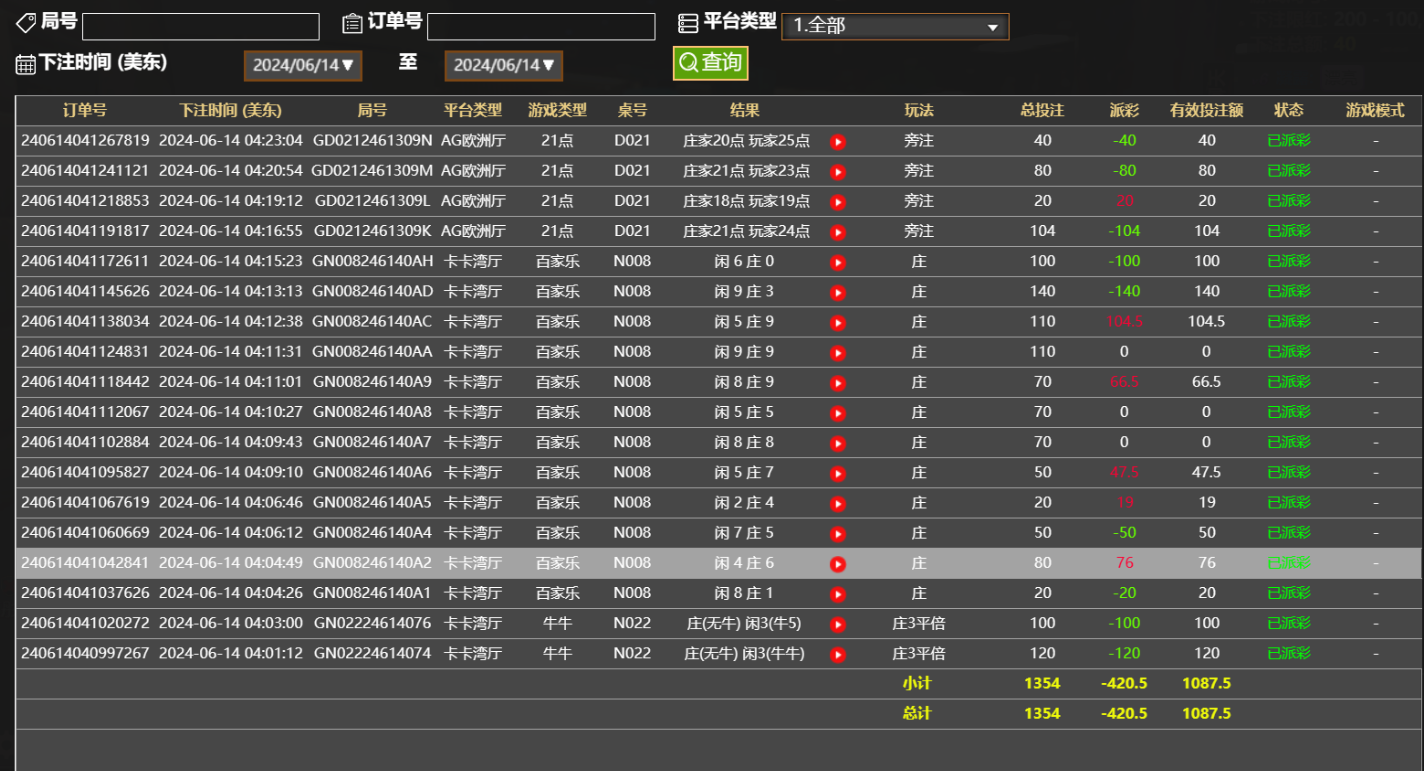Select order row 240614041060669
The image size is (1424, 771).
[85, 533]
